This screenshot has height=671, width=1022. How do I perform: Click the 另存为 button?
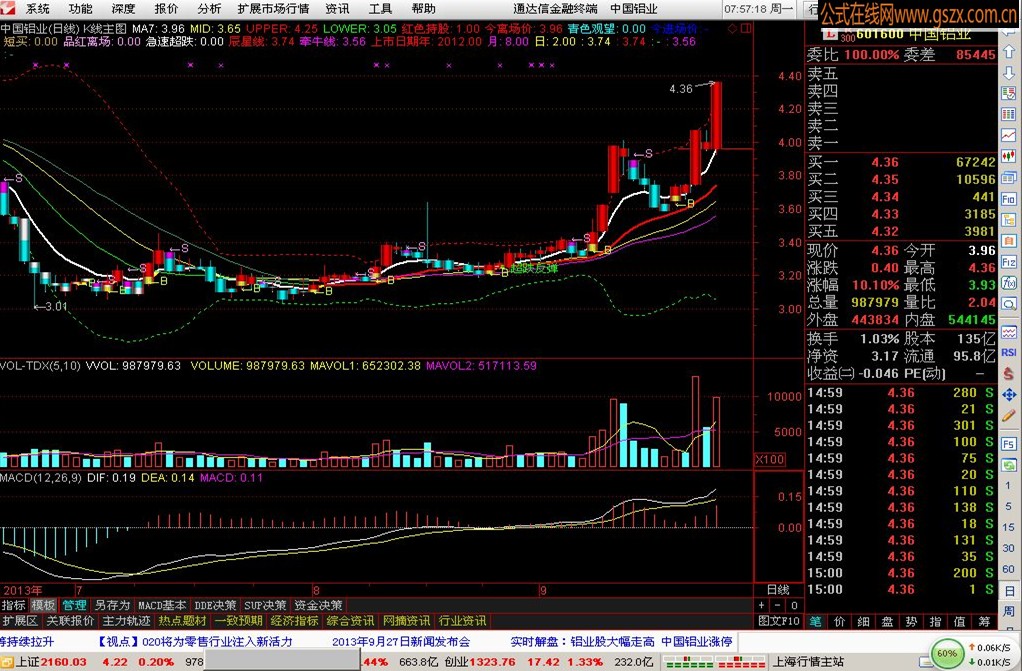coord(113,605)
